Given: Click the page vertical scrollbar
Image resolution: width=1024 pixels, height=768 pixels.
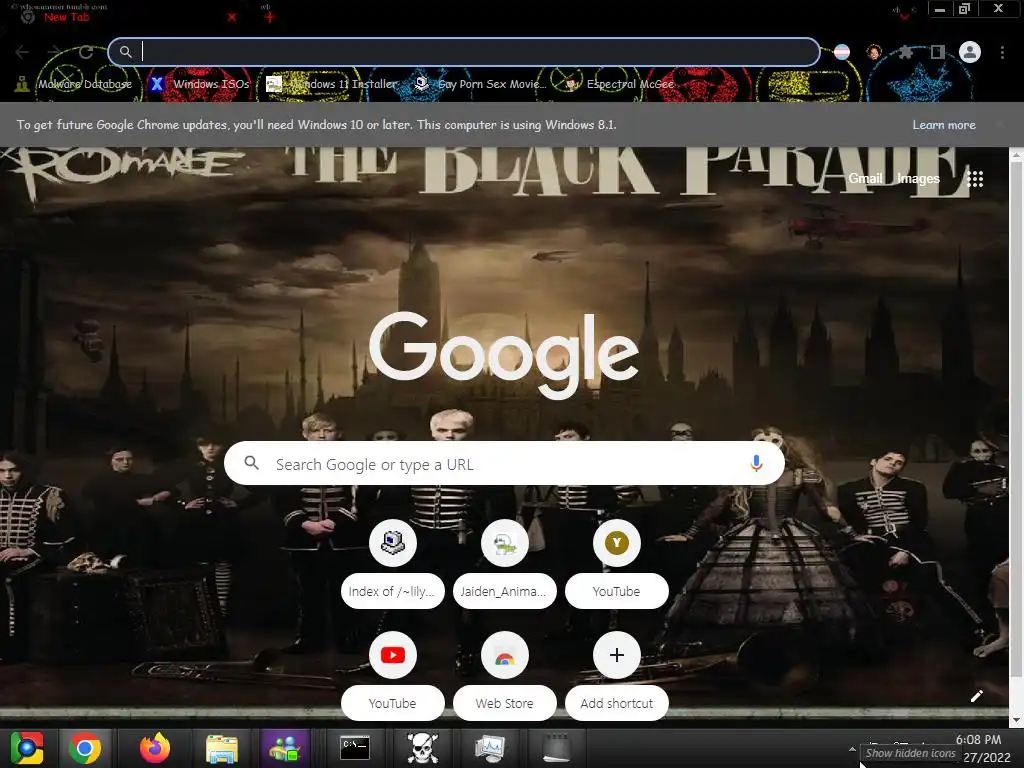Looking at the screenshot, I should click(x=1016, y=418).
